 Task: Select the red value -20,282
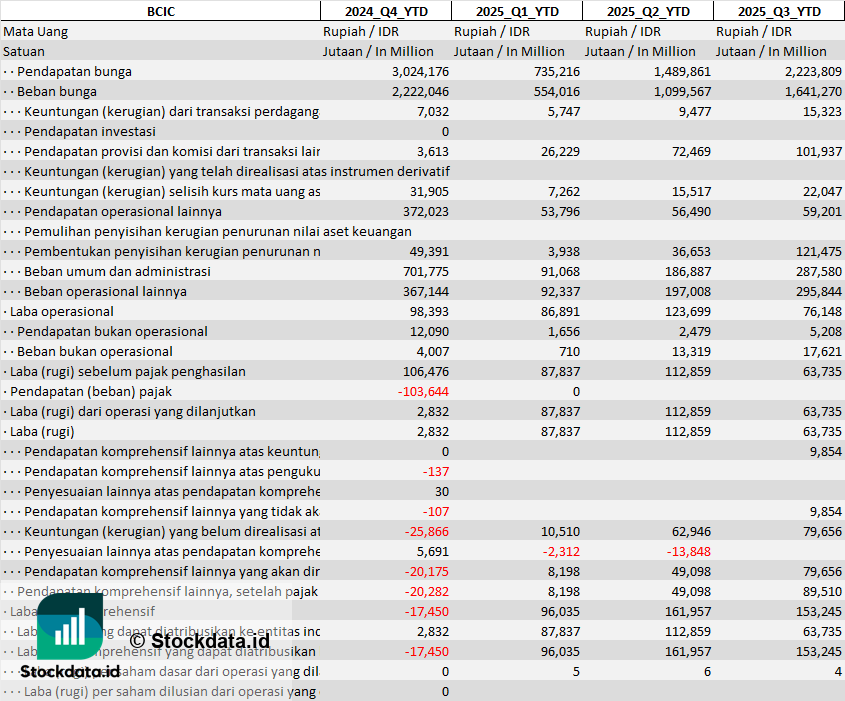click(x=426, y=591)
